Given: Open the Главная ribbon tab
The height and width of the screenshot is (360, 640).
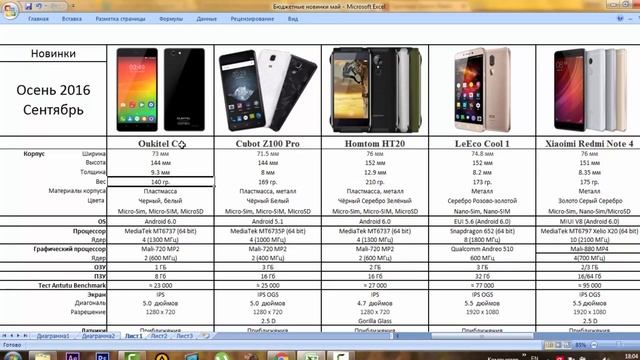Looking at the screenshot, I should click(x=38, y=19).
